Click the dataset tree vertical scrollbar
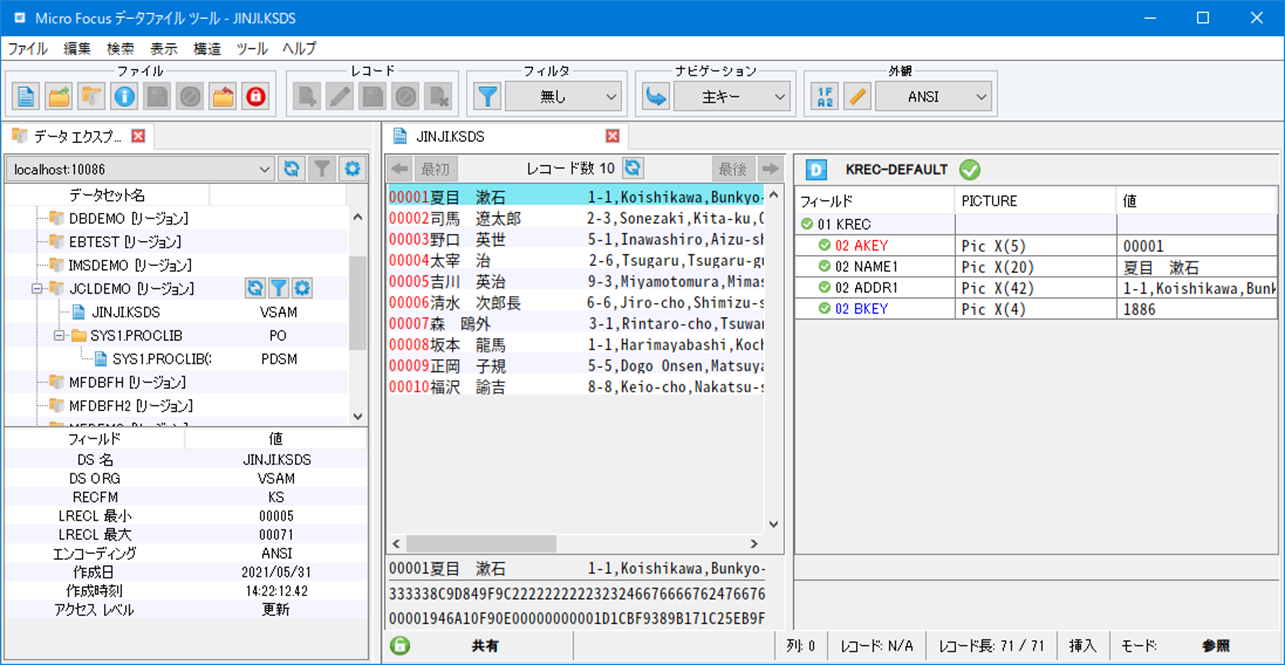Screen dimensions: 1285x665 pos(358,305)
